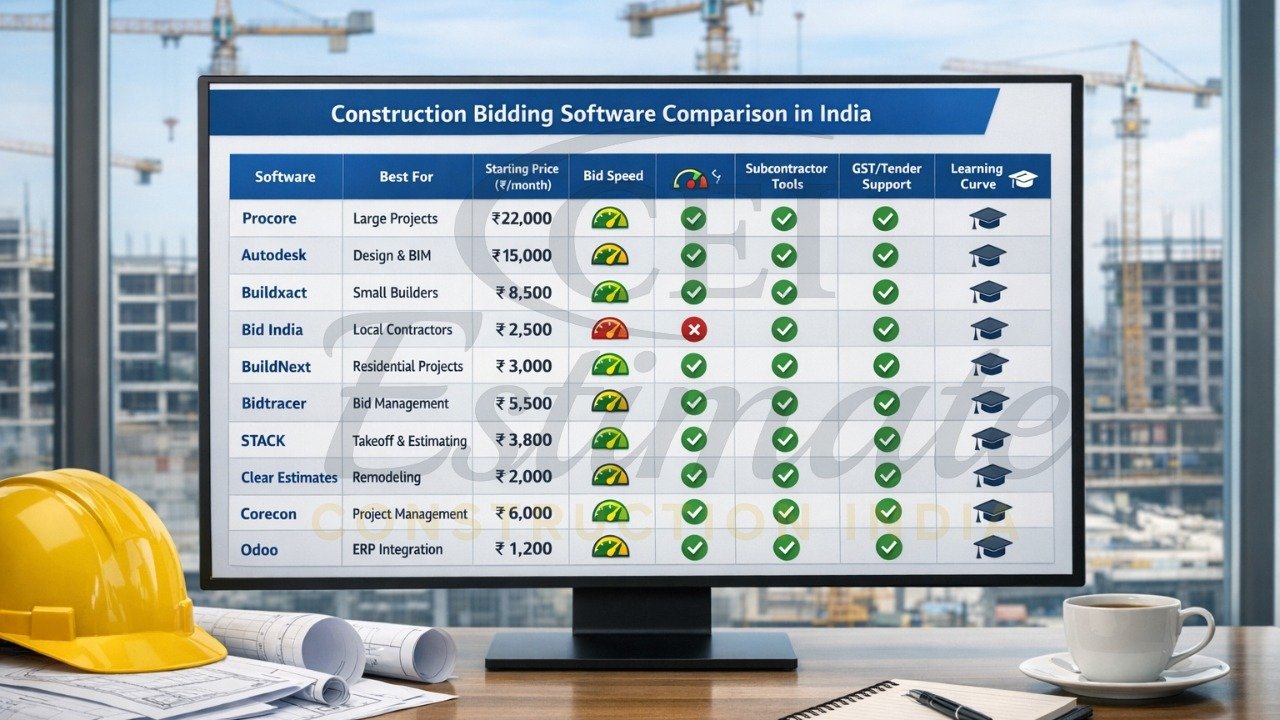This screenshot has width=1280, height=720.
Task: Click the Bid Speed gauge in Buildxact row
Action: click(x=610, y=292)
